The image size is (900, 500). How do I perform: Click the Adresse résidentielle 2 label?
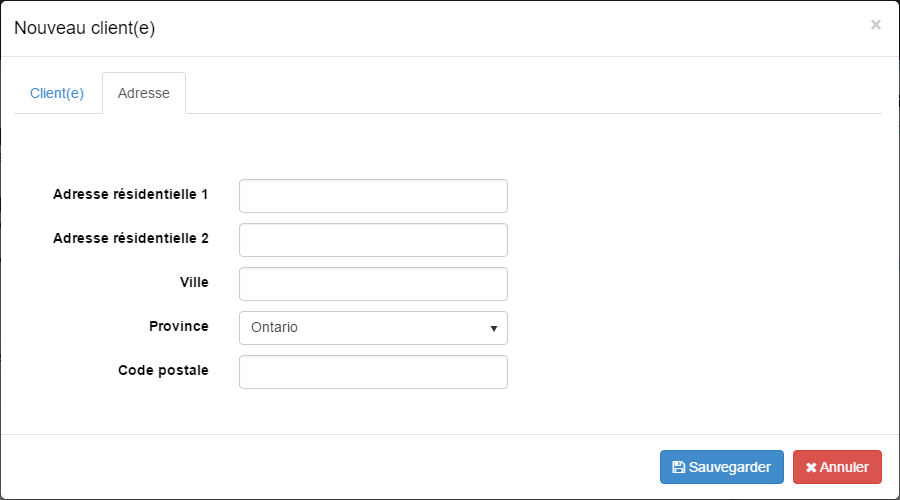click(130, 238)
